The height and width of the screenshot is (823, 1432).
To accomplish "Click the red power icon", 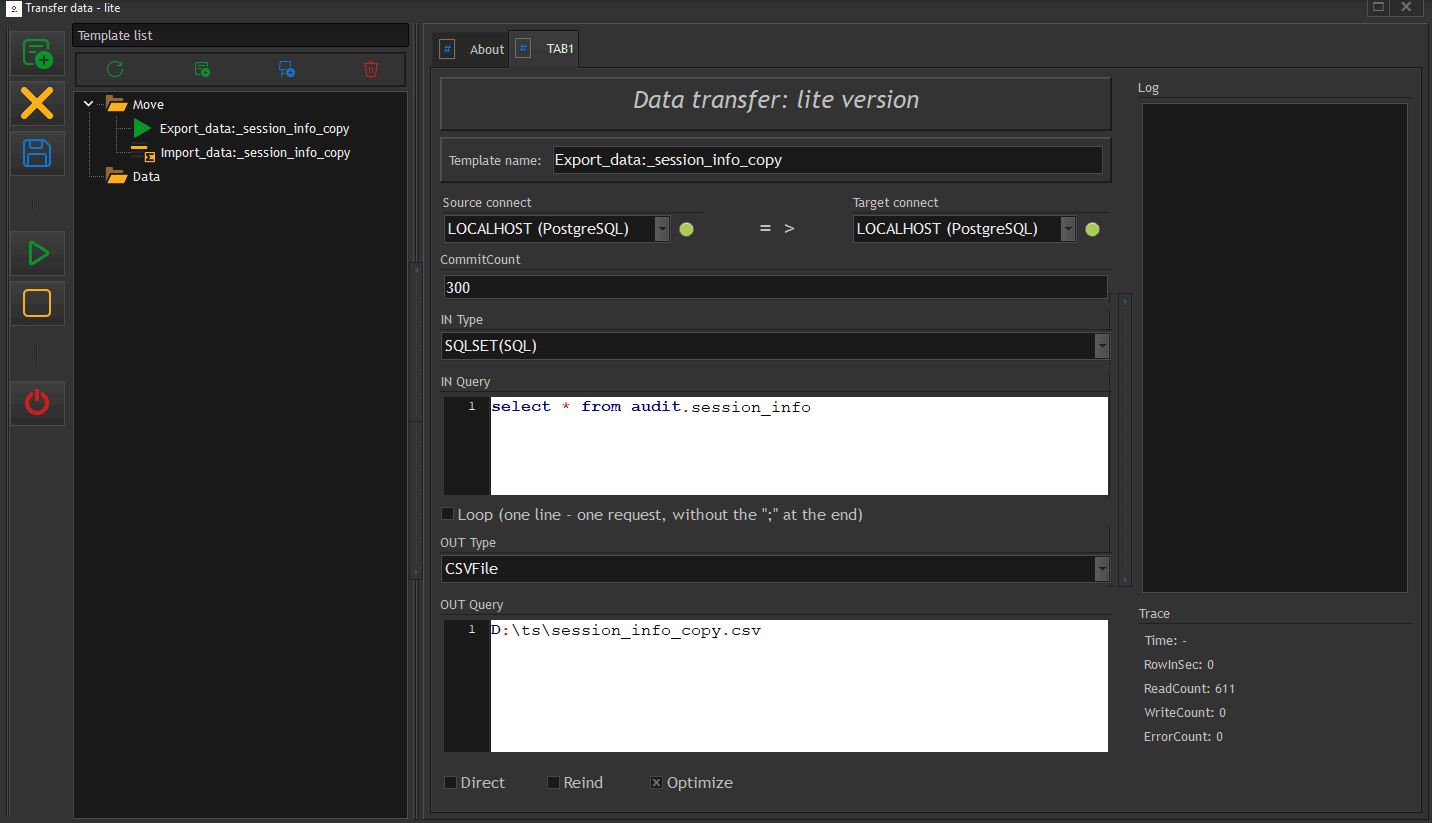I will coord(37,403).
